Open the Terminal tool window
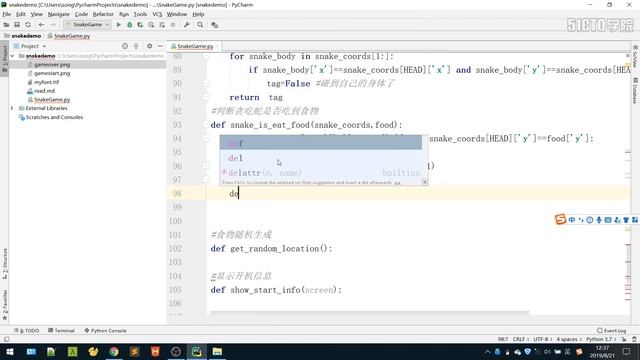Viewport: 640px width, 360px height. click(61, 331)
